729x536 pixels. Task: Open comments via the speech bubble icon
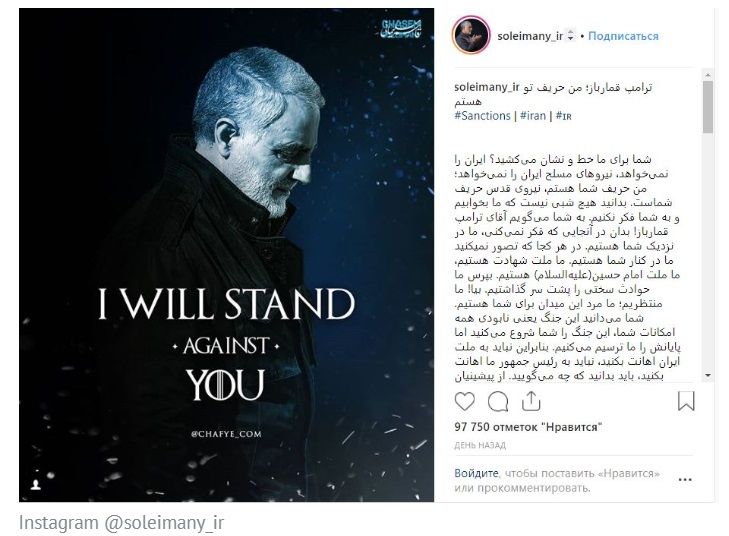pos(498,402)
